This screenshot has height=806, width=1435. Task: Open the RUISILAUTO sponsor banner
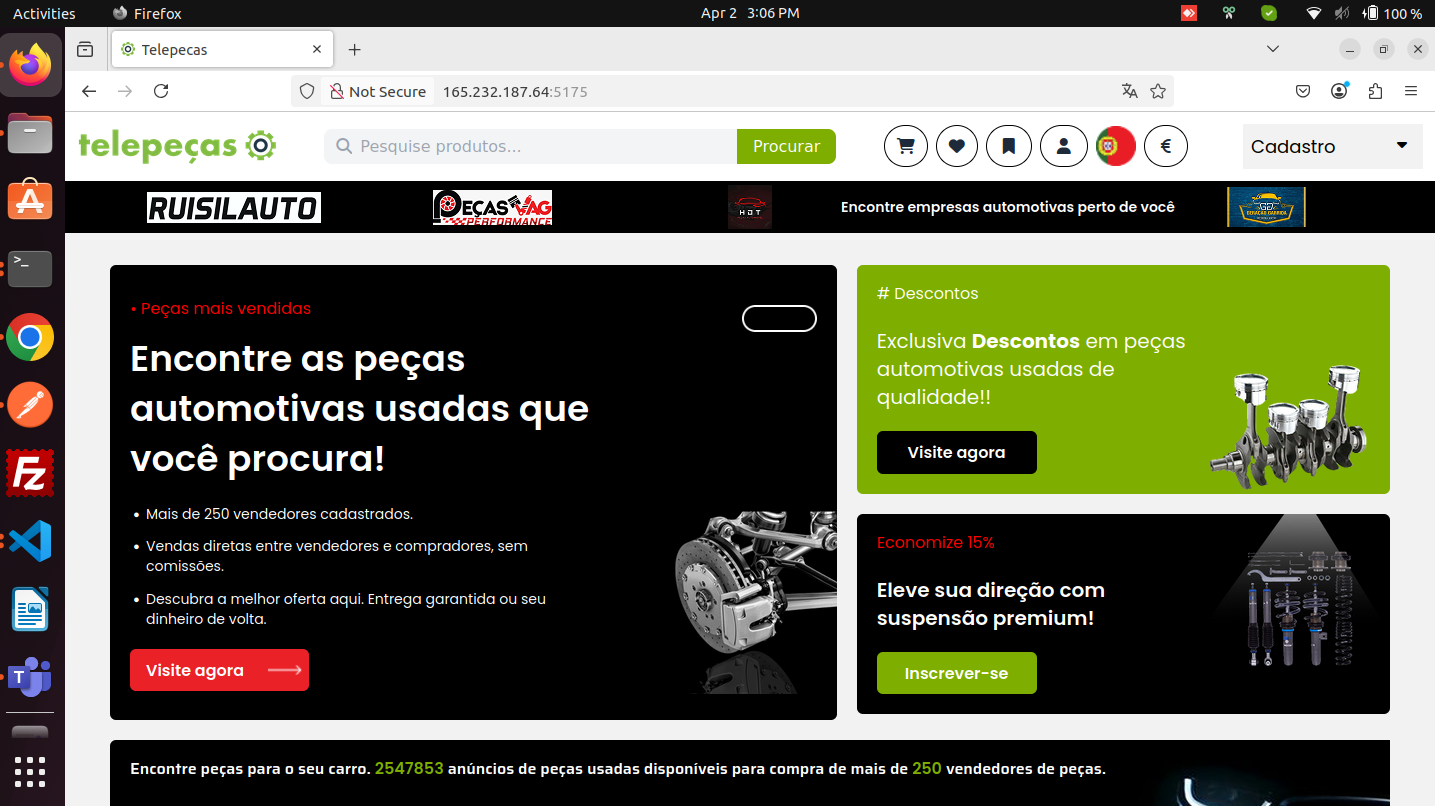(233, 207)
